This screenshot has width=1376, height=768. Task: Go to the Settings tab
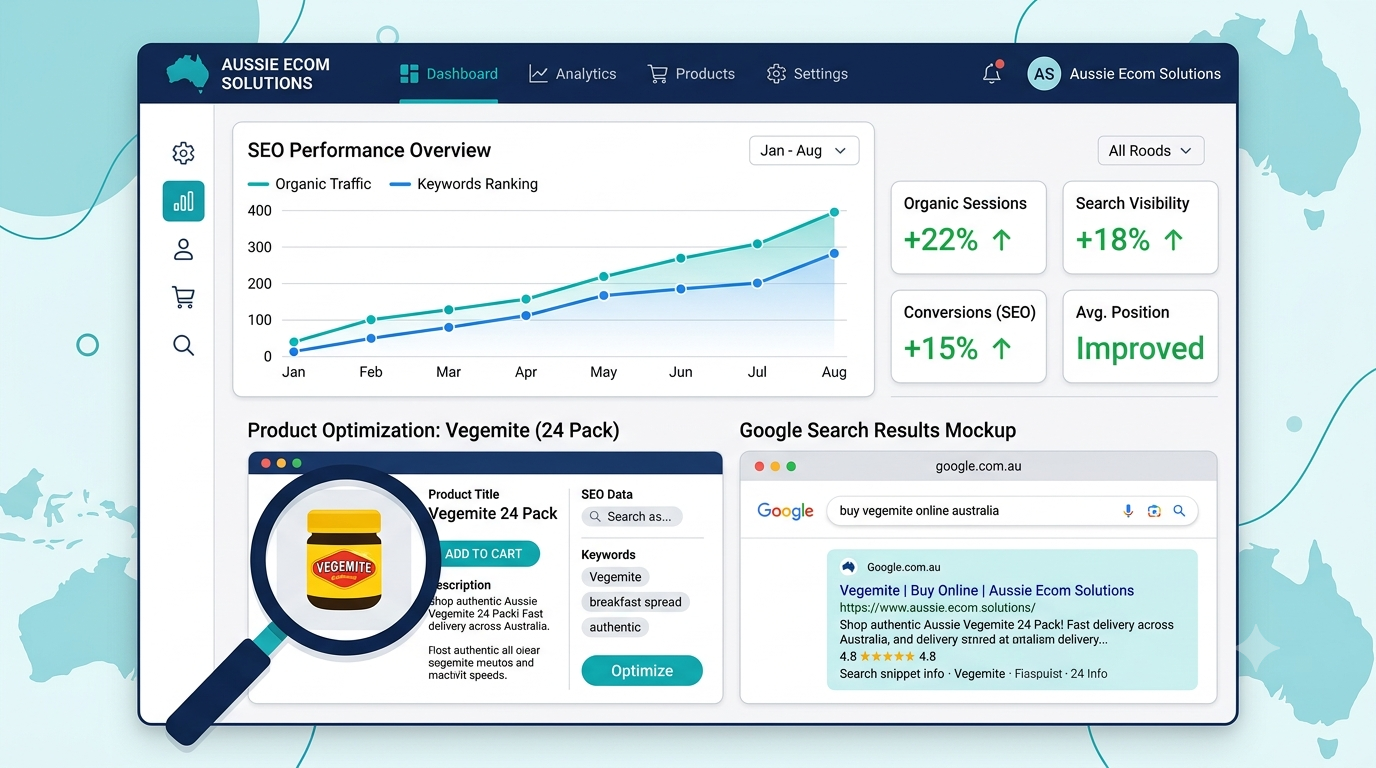point(807,74)
